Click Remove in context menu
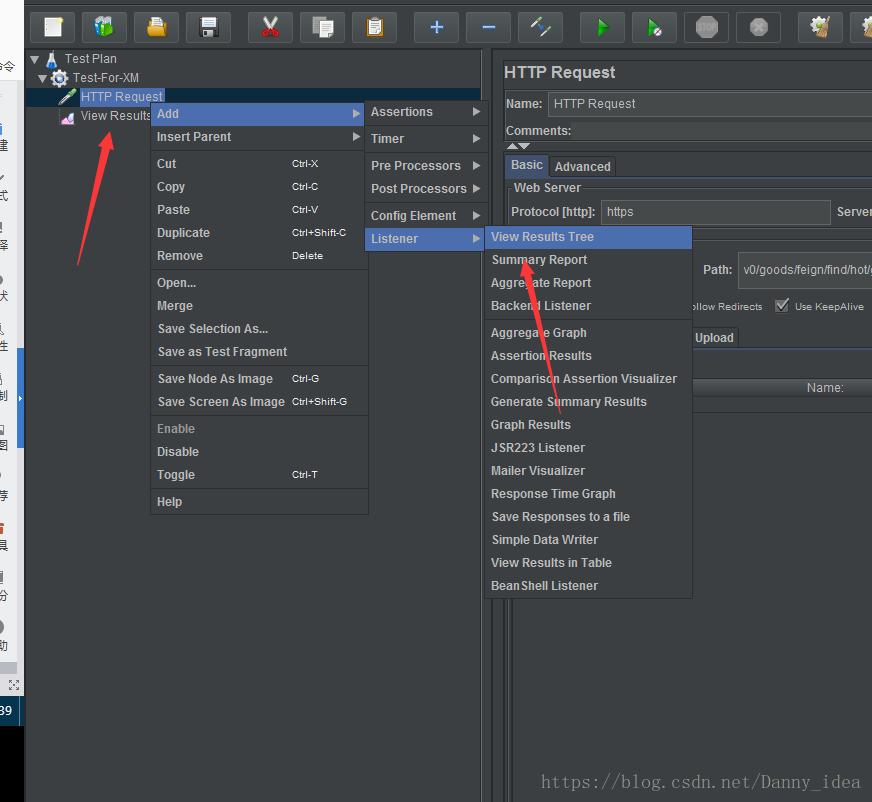Screen dimensions: 872x802 coord(259,256)
